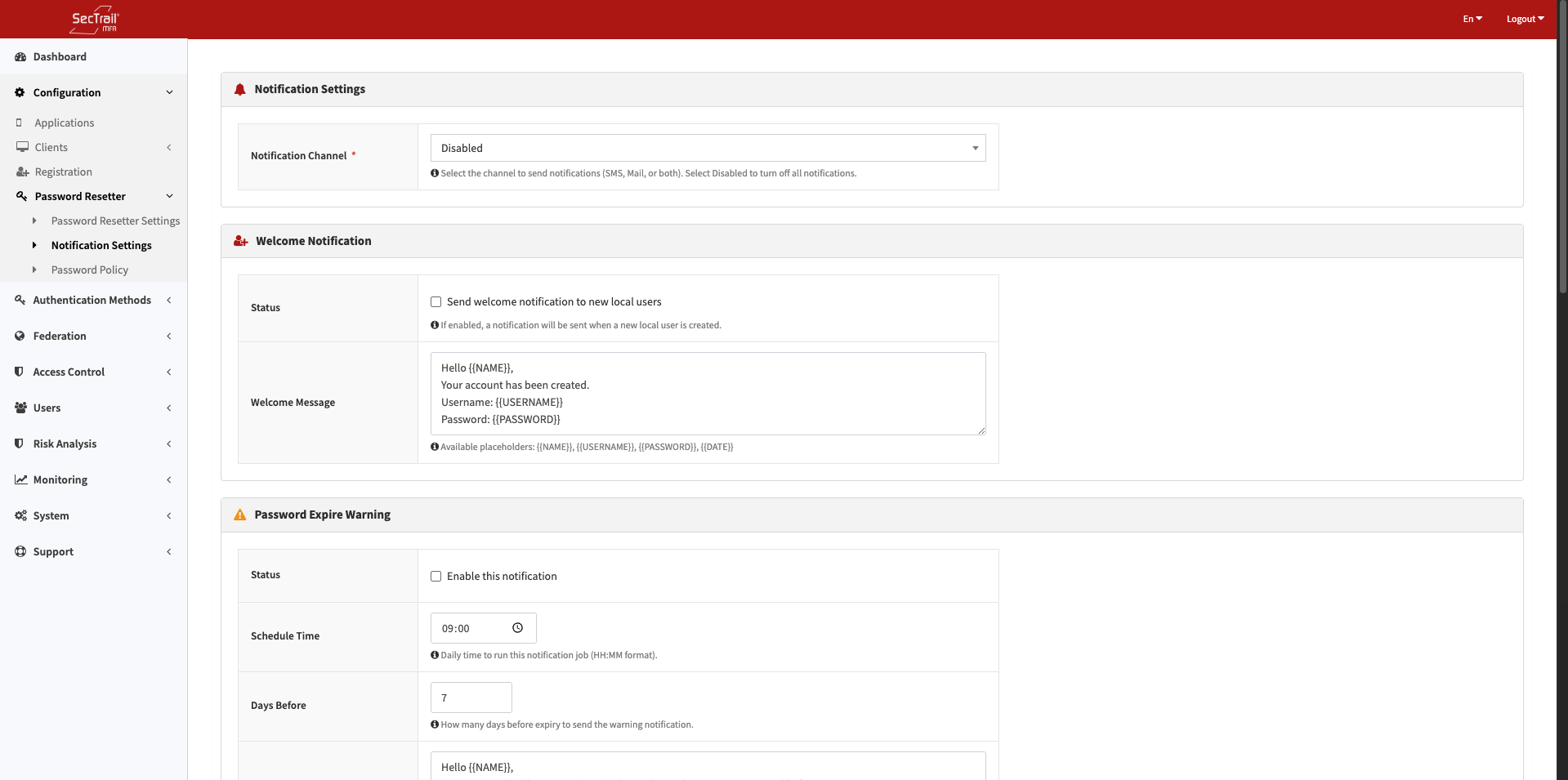Open the En language menu
Image resolution: width=1568 pixels, height=780 pixels.
1472,18
